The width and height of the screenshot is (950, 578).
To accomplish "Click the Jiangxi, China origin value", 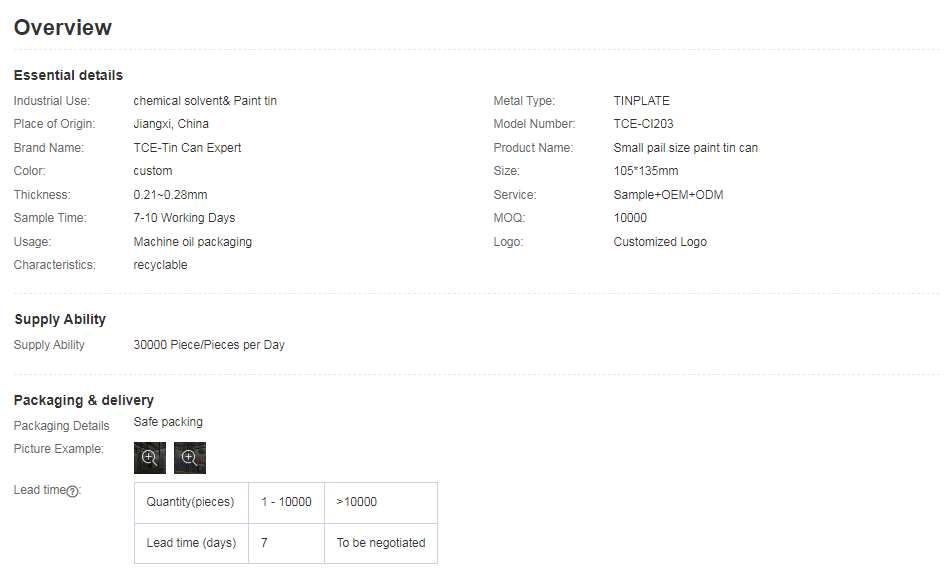I will pyautogui.click(x=171, y=124).
